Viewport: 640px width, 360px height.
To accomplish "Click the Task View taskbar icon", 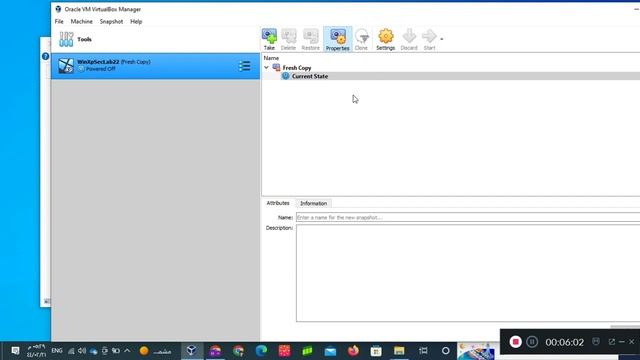I will point(423,351).
